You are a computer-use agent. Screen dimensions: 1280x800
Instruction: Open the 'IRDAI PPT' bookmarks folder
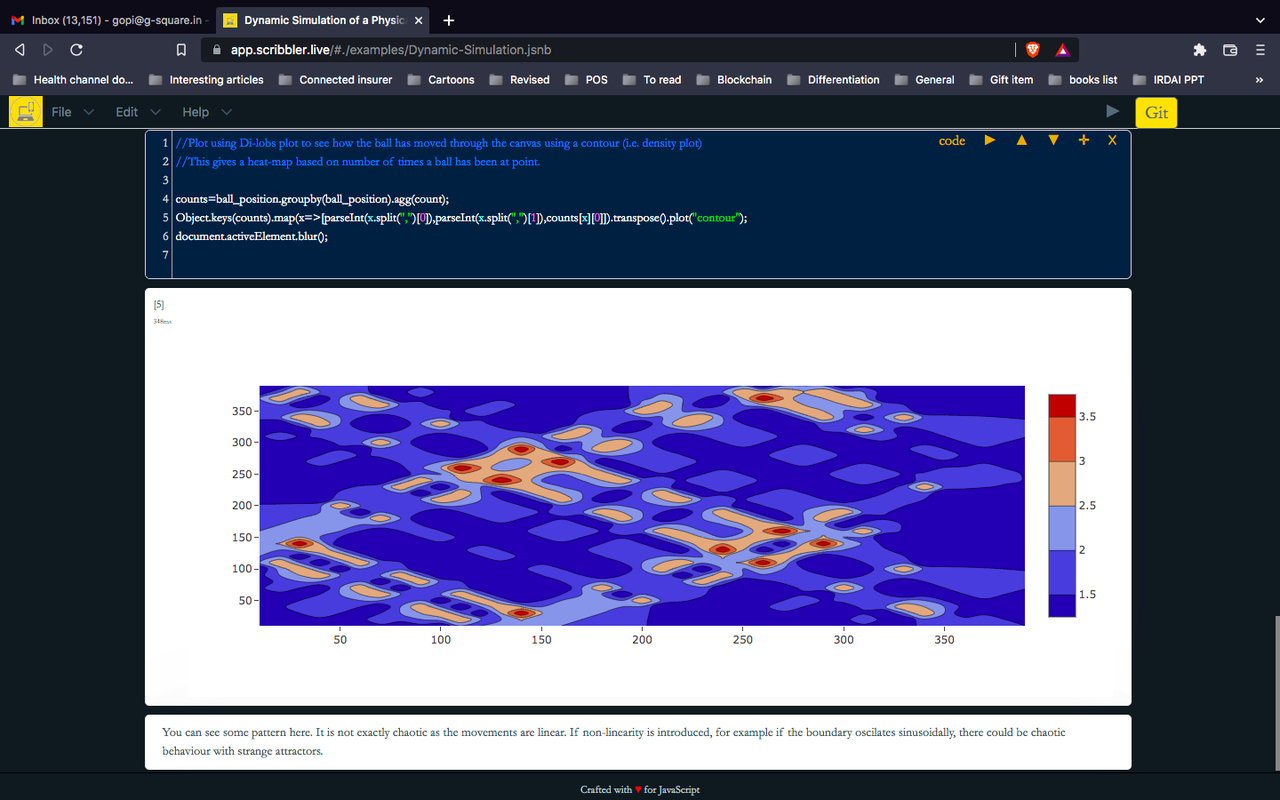(1168, 80)
